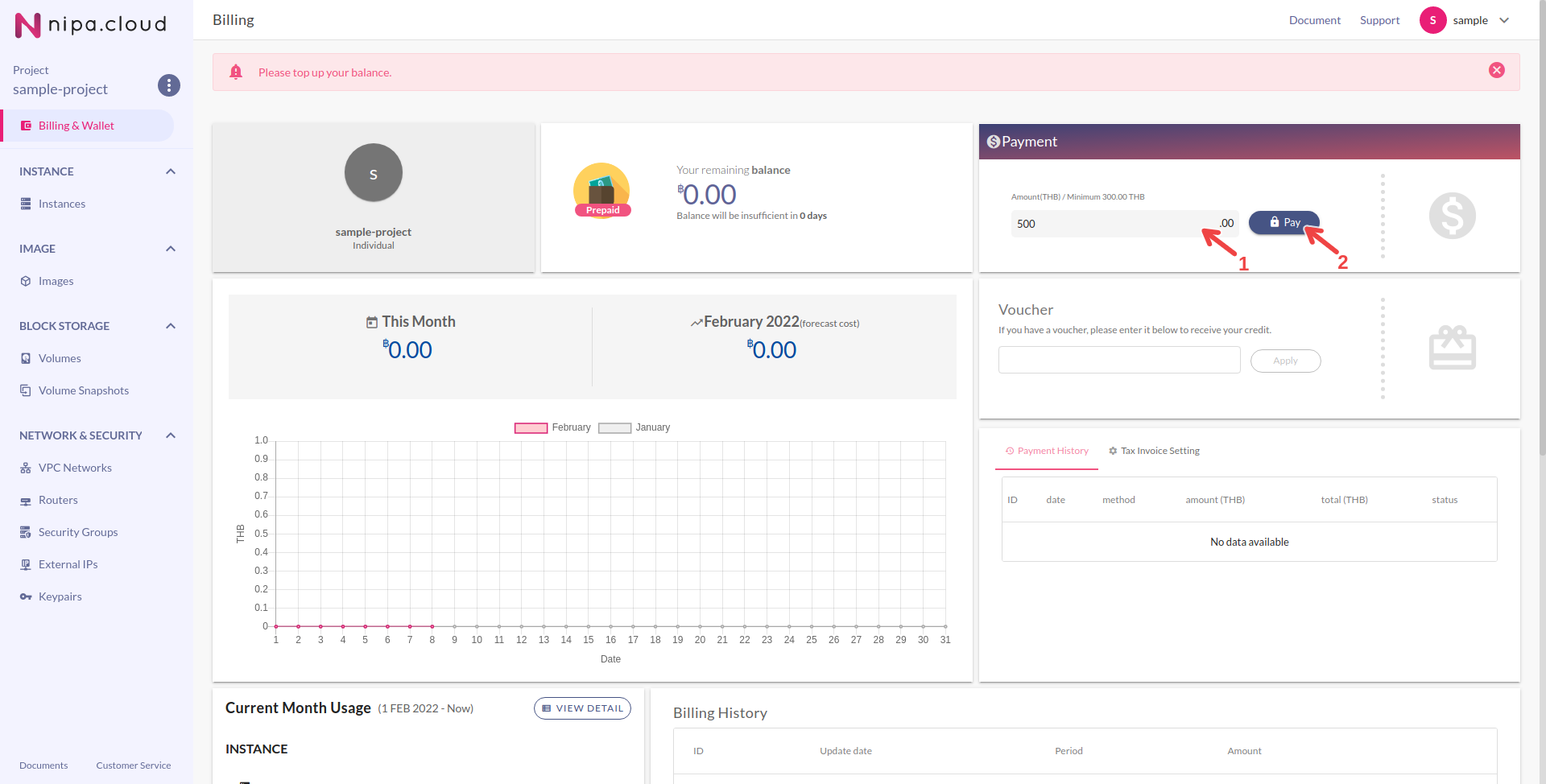Image resolution: width=1546 pixels, height=784 pixels.
Task: Switch to Tax Invoice Setting tab
Action: coord(1154,451)
